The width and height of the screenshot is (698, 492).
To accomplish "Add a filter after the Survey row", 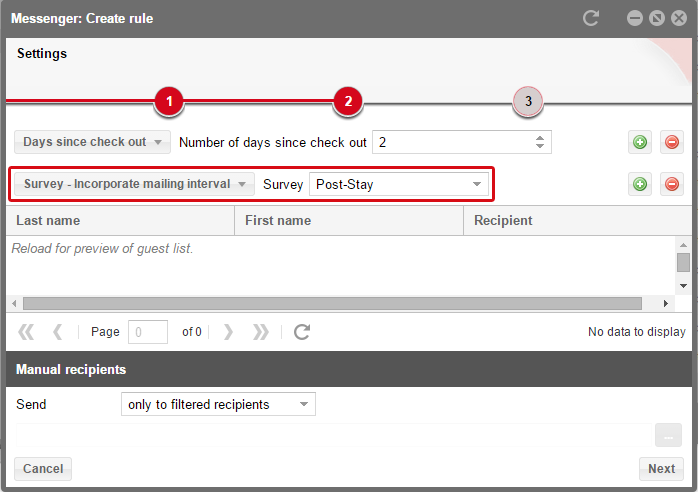I will point(640,184).
